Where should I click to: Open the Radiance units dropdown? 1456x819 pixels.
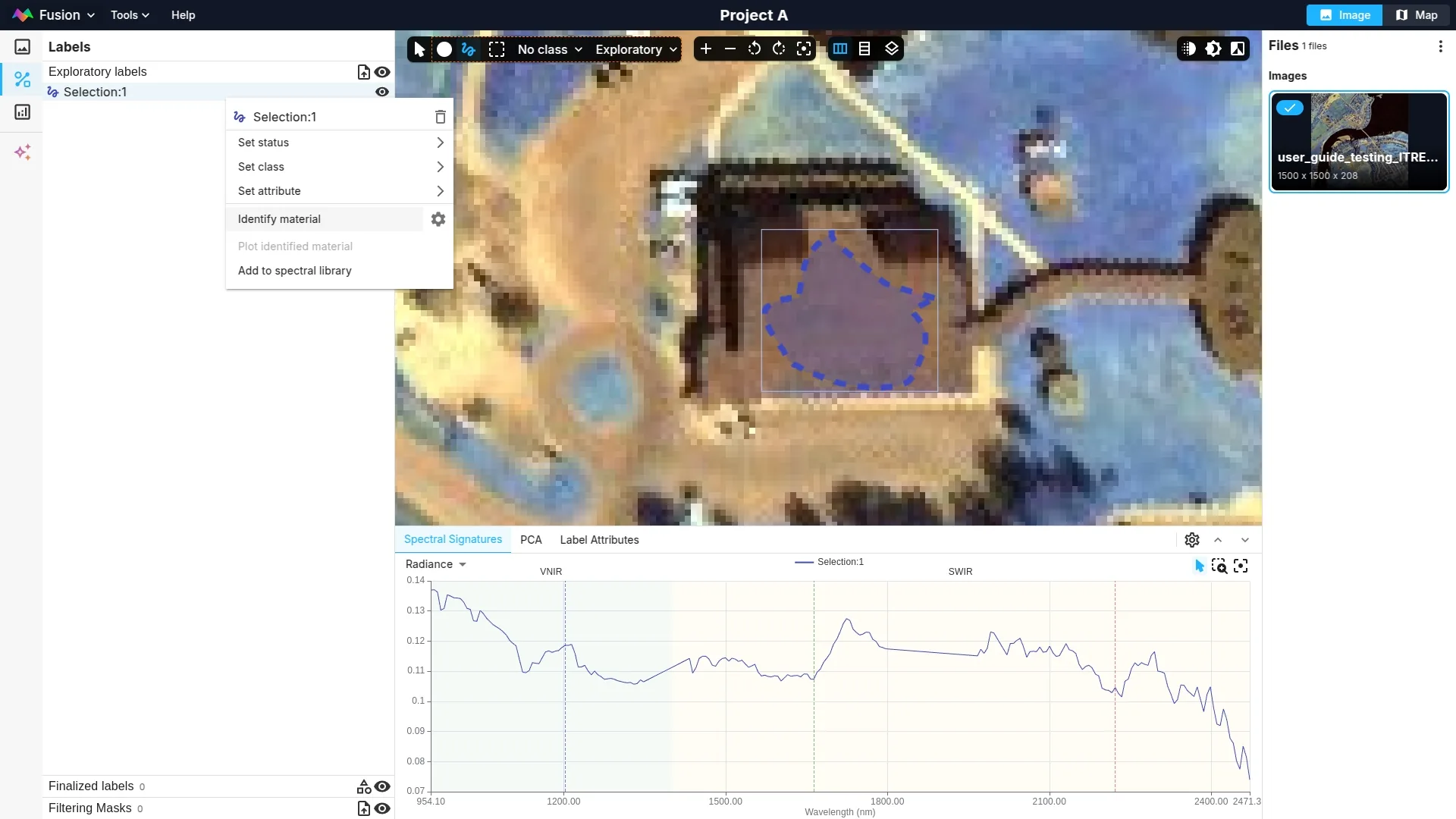coord(436,564)
